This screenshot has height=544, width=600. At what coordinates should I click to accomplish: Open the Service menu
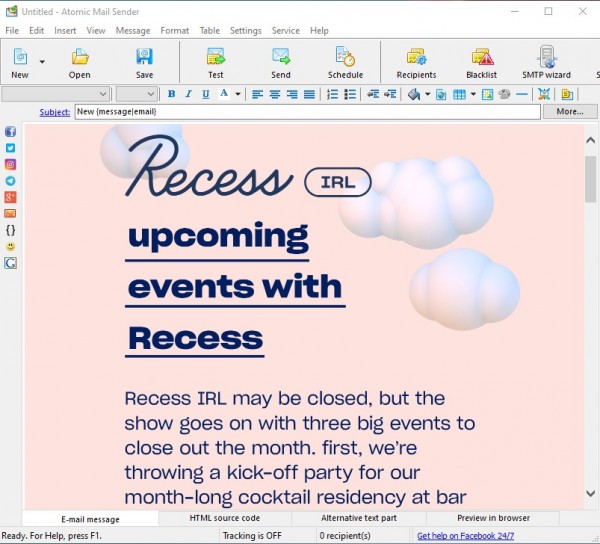click(285, 31)
